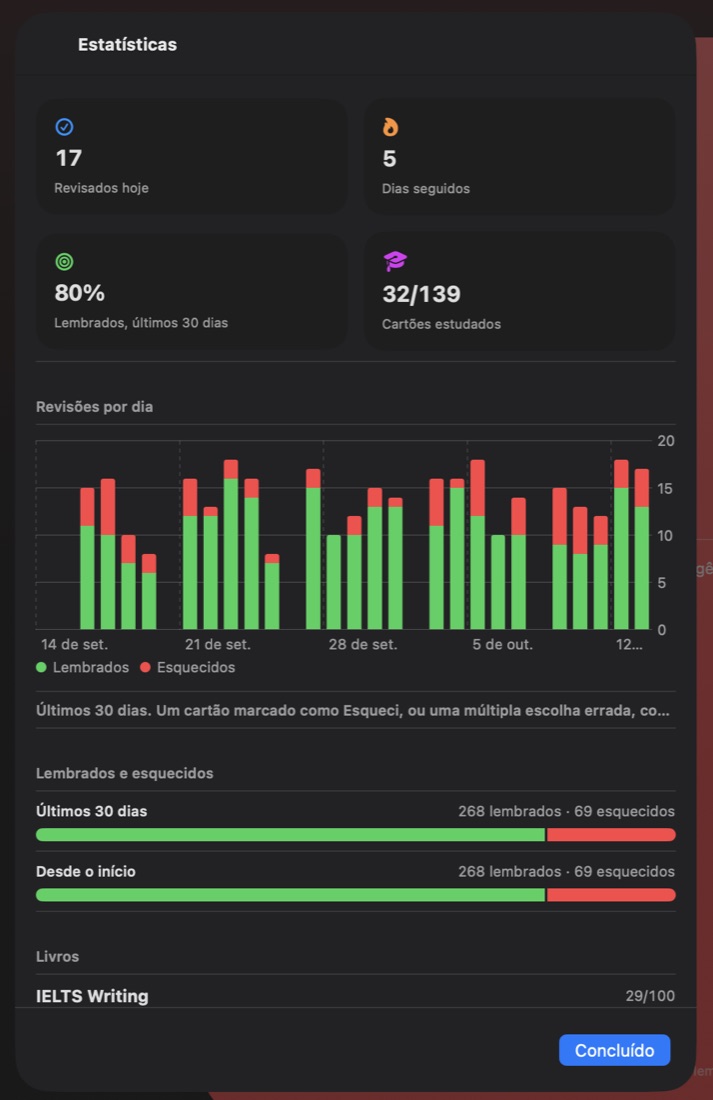Image resolution: width=713 pixels, height=1100 pixels.
Task: Click the purple graduation cap icon
Action: [x=395, y=261]
